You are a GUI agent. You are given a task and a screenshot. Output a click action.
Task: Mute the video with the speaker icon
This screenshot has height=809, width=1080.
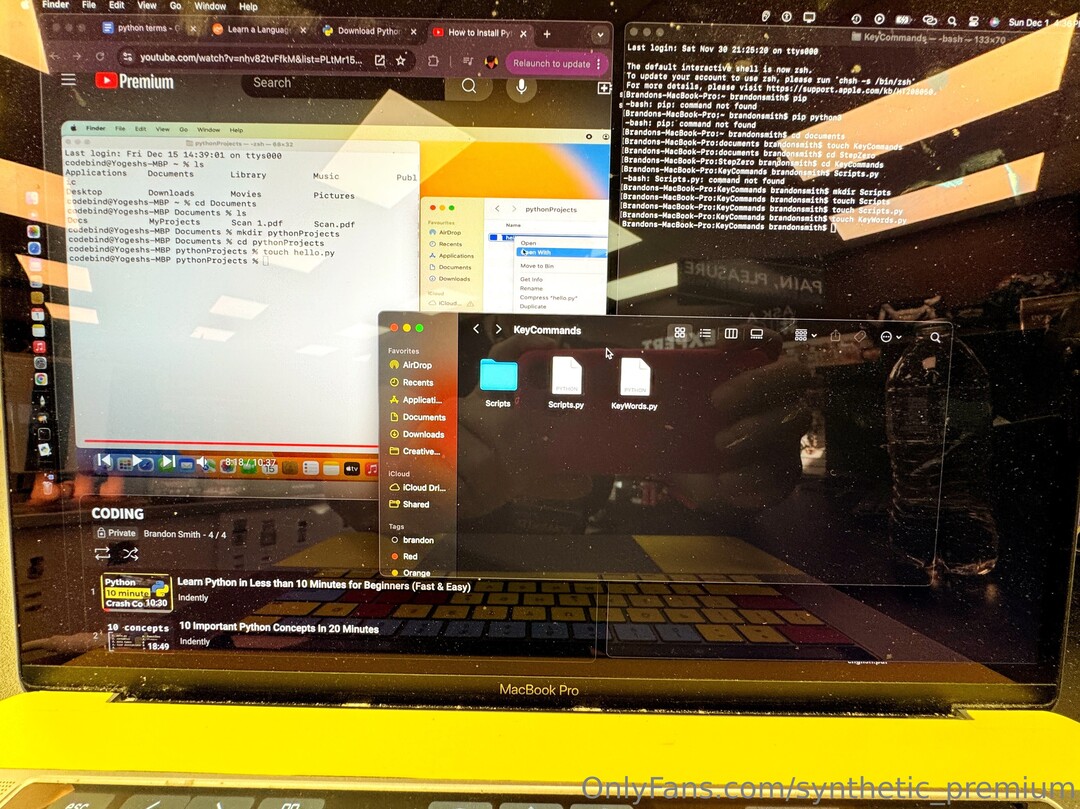(x=203, y=462)
